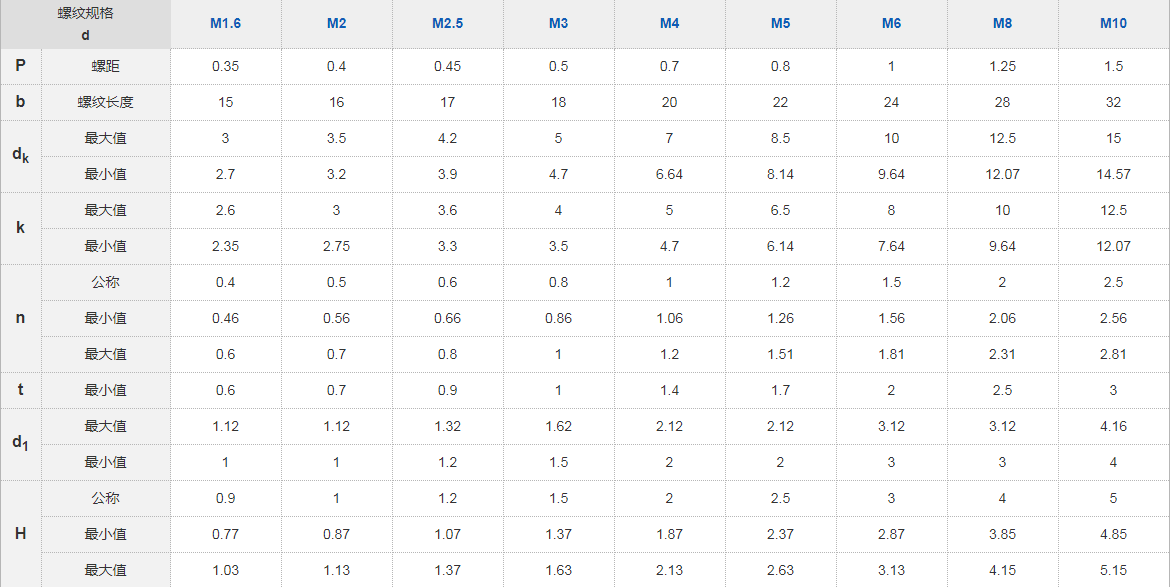The height and width of the screenshot is (587, 1171).
Task: Click the 14.57 cell in the M10 column
Action: point(1113,174)
